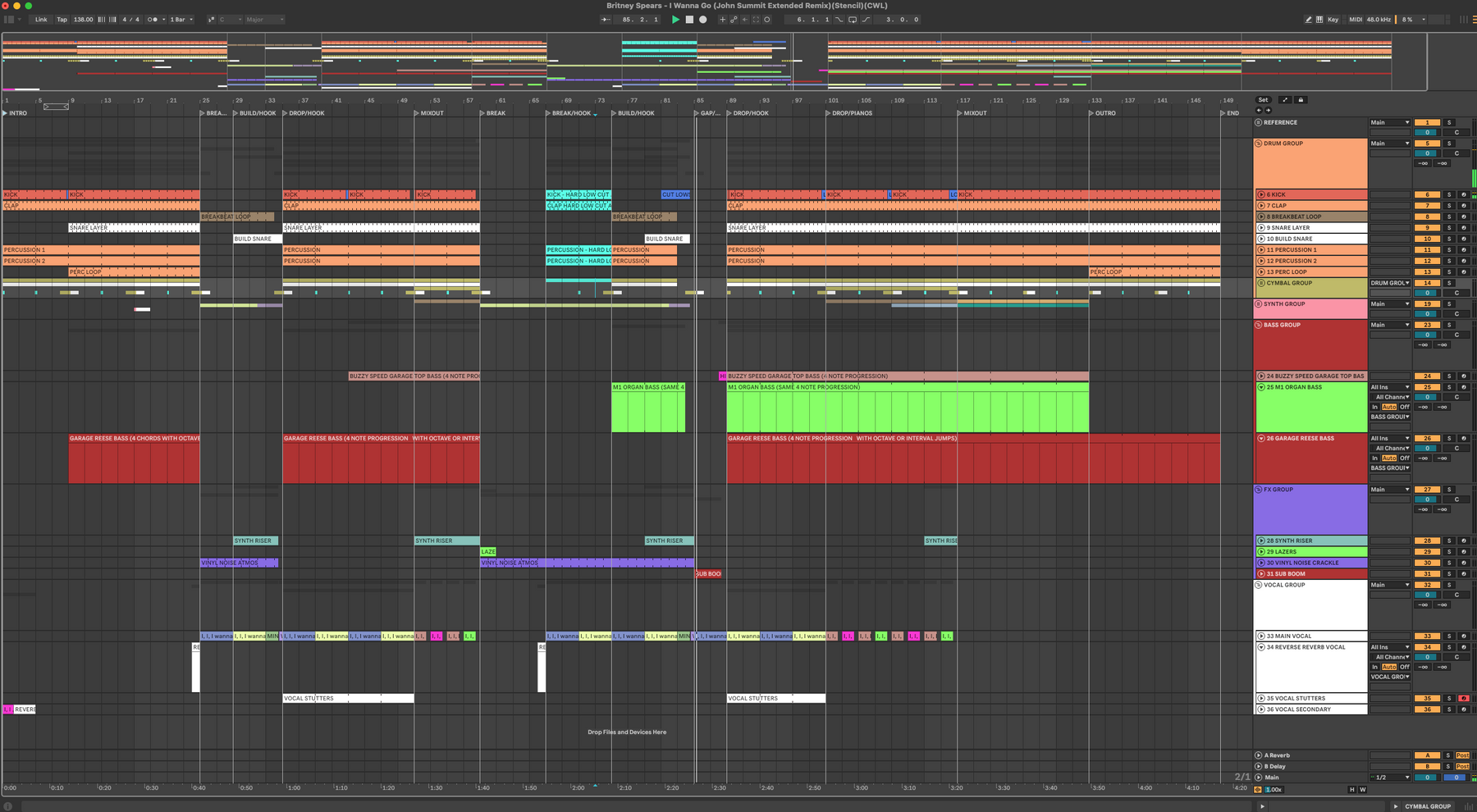The height and width of the screenshot is (812, 1477).
Task: Launch the 9 SNARE LAYER play icon
Action: coord(1261,228)
